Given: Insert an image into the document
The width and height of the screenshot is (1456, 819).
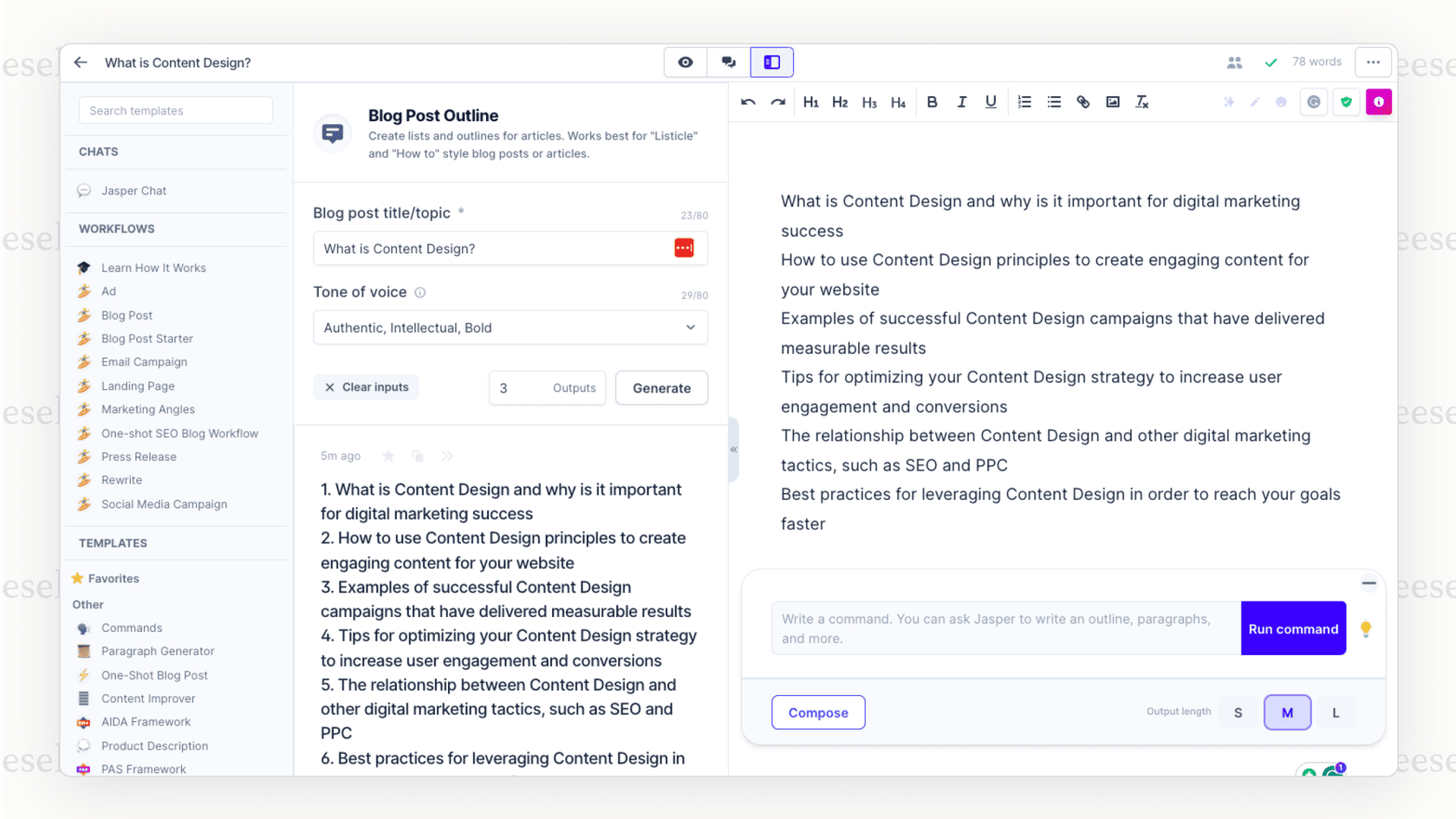Looking at the screenshot, I should click(x=1112, y=102).
